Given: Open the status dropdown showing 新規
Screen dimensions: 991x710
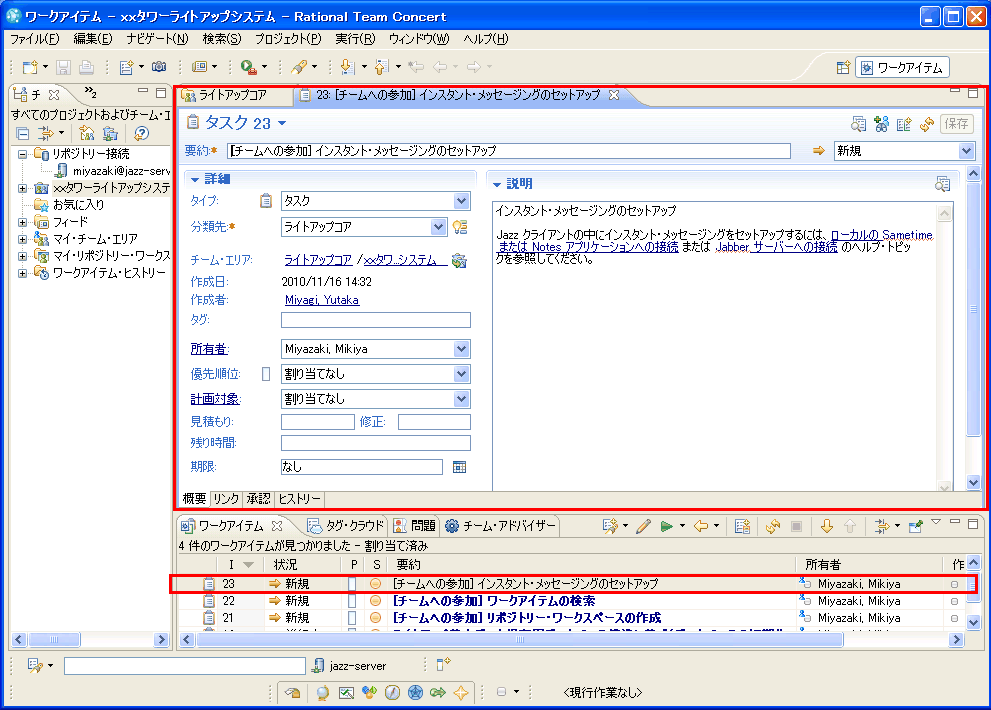Looking at the screenshot, I should point(966,151).
